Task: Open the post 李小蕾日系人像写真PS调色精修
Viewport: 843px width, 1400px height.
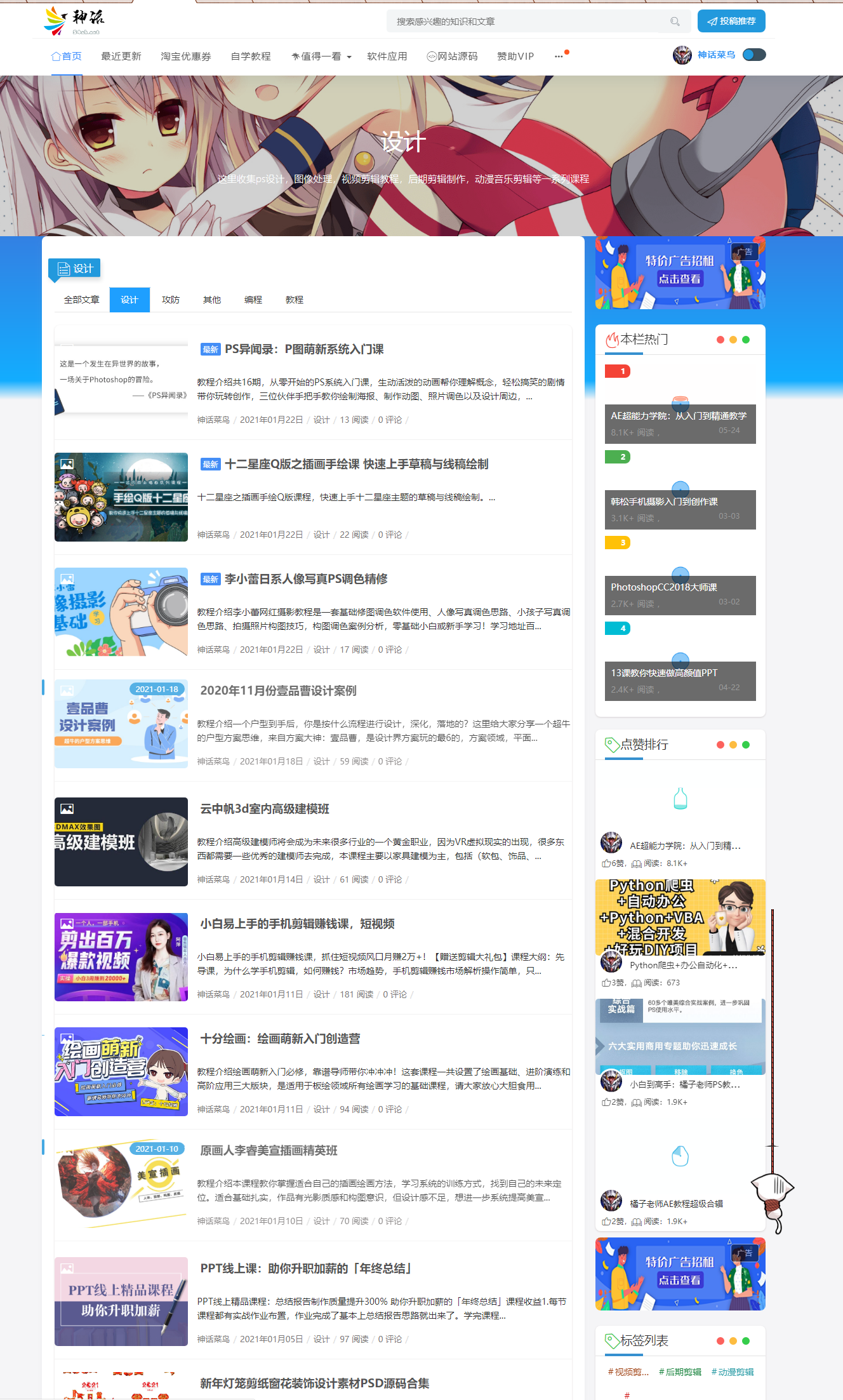Action: (x=306, y=579)
